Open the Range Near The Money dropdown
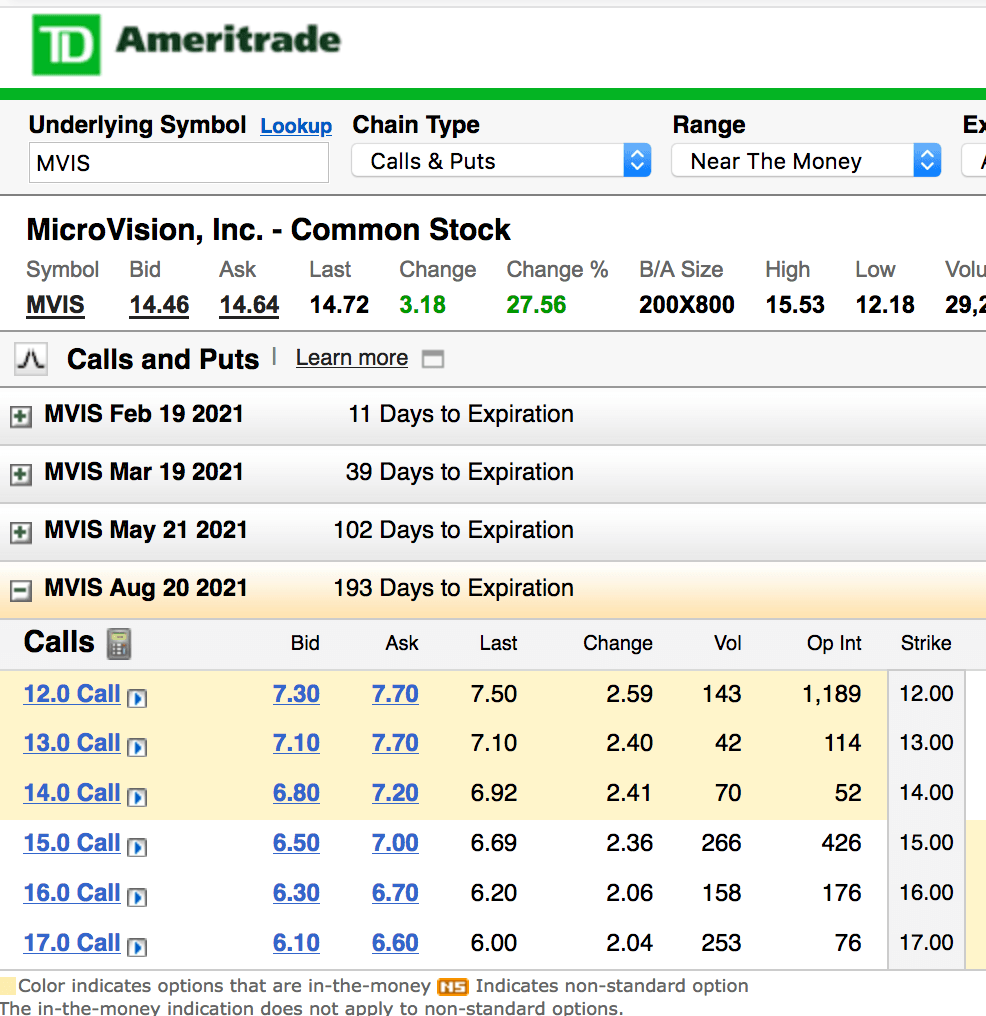 (806, 161)
